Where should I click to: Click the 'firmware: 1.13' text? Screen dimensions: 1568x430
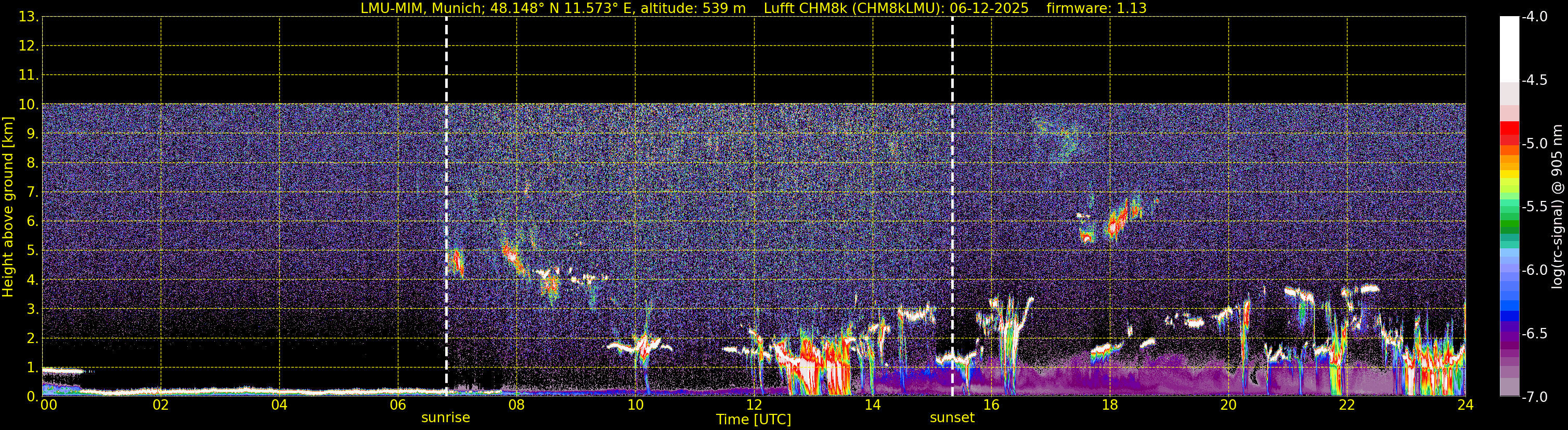coord(1096,8)
